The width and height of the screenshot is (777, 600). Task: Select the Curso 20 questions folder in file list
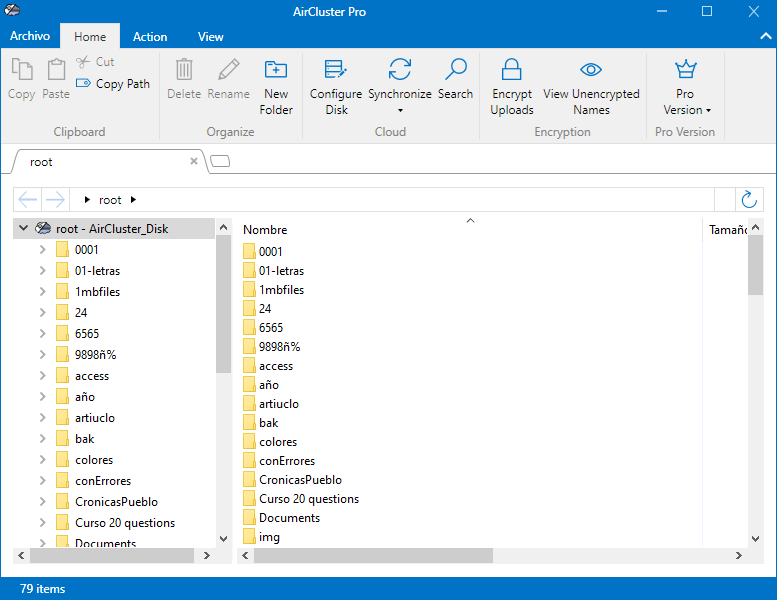click(x=308, y=499)
